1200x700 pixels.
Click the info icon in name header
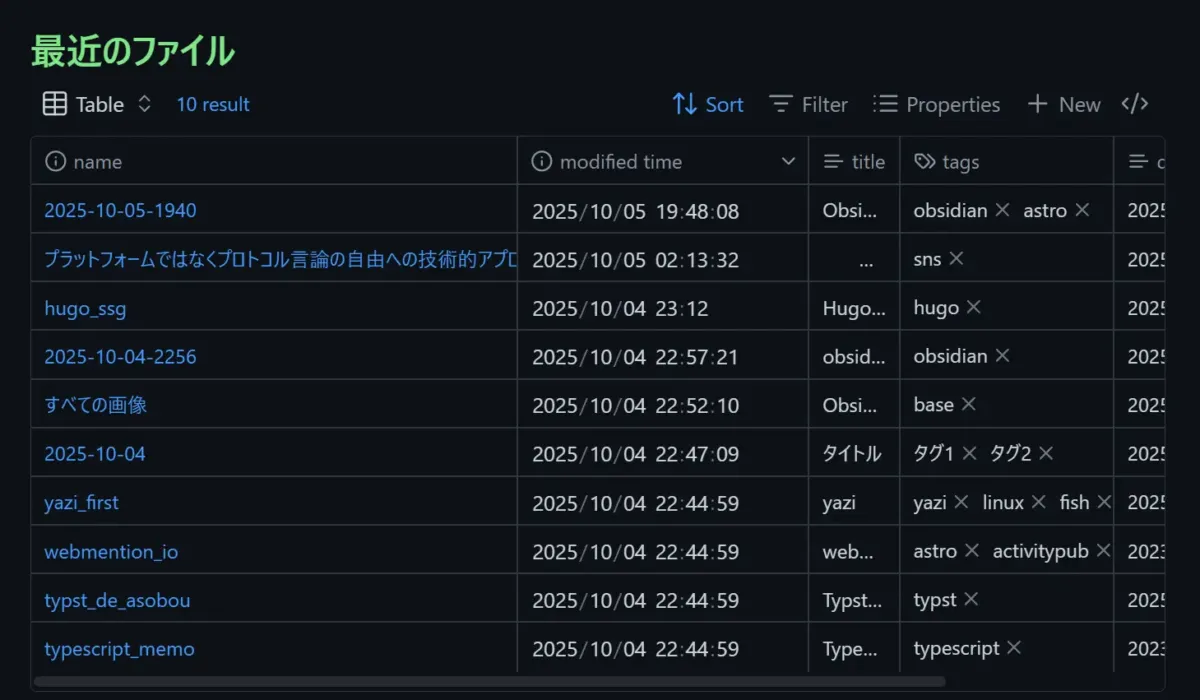click(x=56, y=161)
